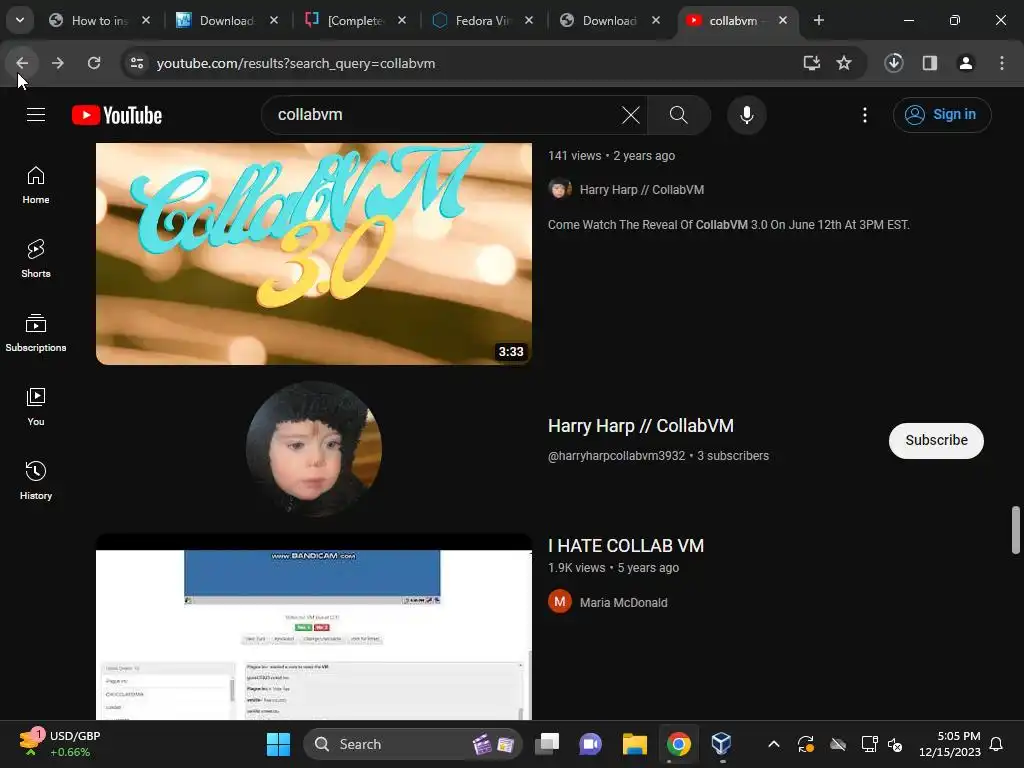Viewport: 1024px width, 768px height.
Task: Click 'Come Watch The Reveal' description text
Action: [728, 225]
